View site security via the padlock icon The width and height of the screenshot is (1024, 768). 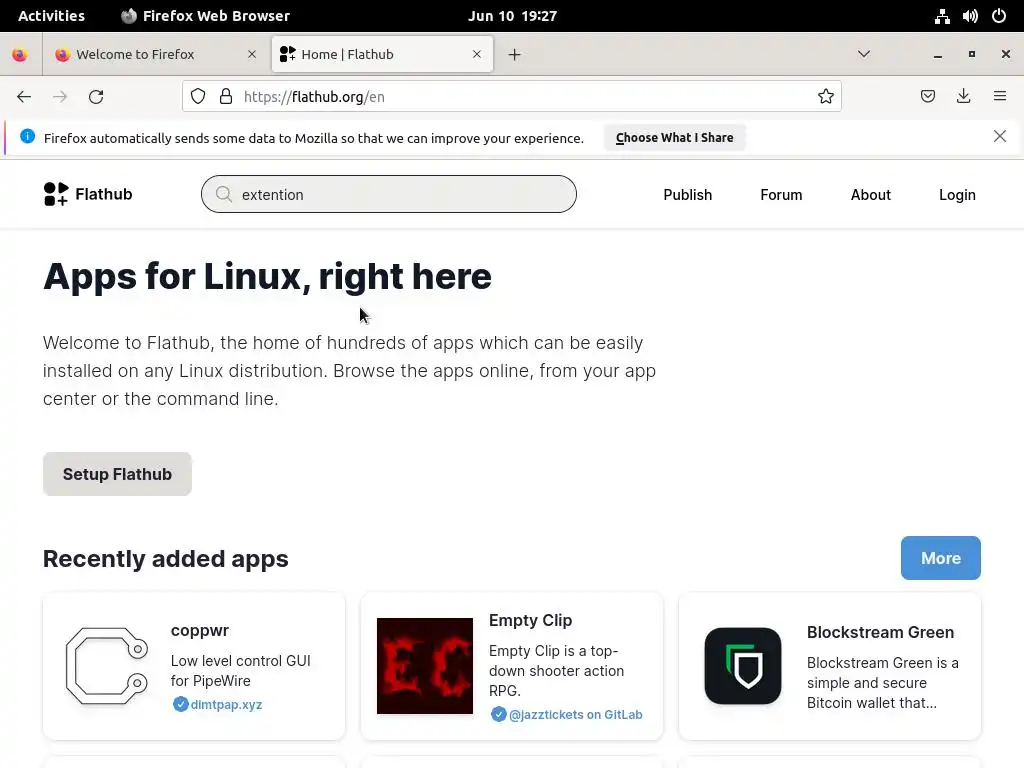coord(226,97)
